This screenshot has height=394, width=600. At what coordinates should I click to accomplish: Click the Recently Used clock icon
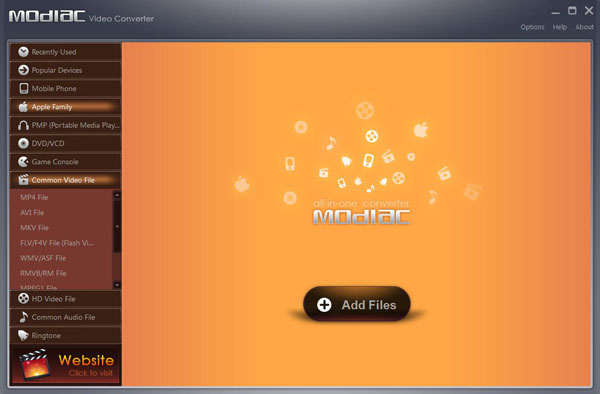tap(23, 52)
